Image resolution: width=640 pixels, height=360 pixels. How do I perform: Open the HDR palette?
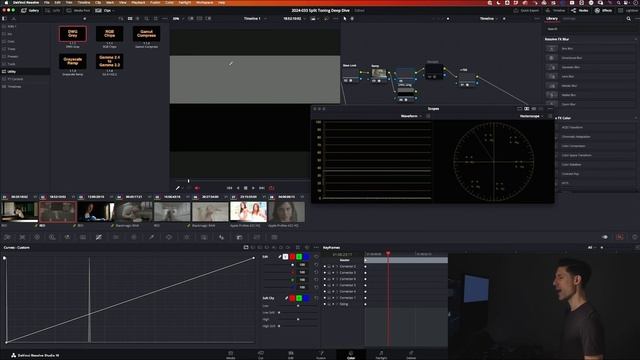click(52, 237)
